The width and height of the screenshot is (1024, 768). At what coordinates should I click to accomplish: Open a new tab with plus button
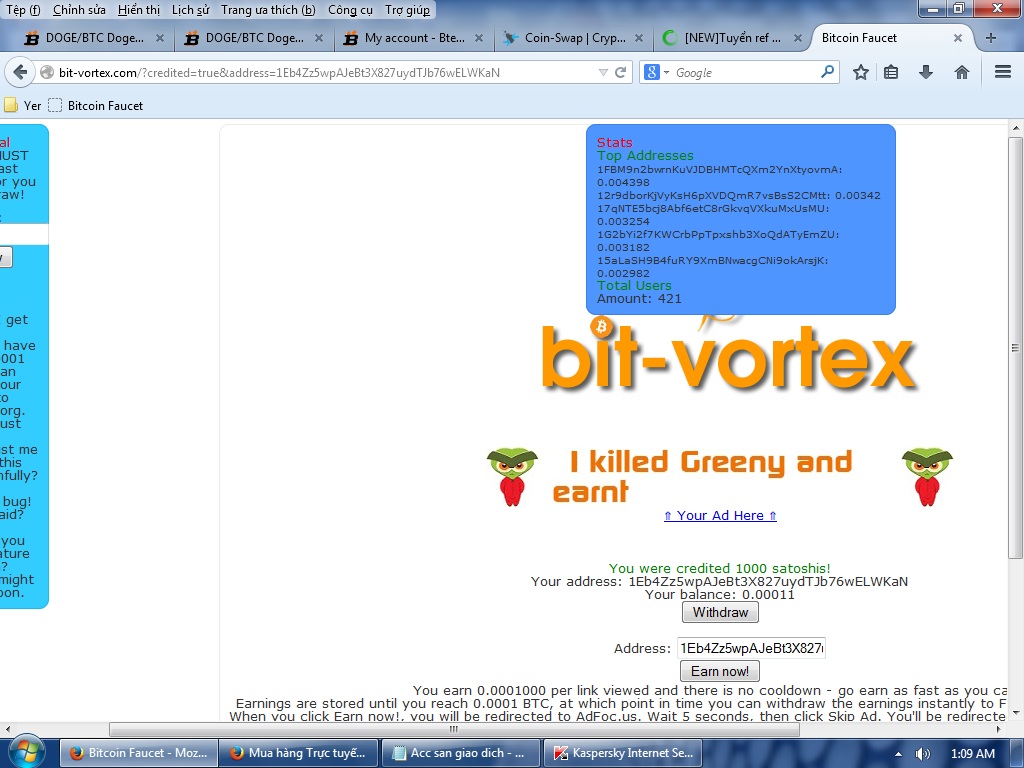[991, 38]
